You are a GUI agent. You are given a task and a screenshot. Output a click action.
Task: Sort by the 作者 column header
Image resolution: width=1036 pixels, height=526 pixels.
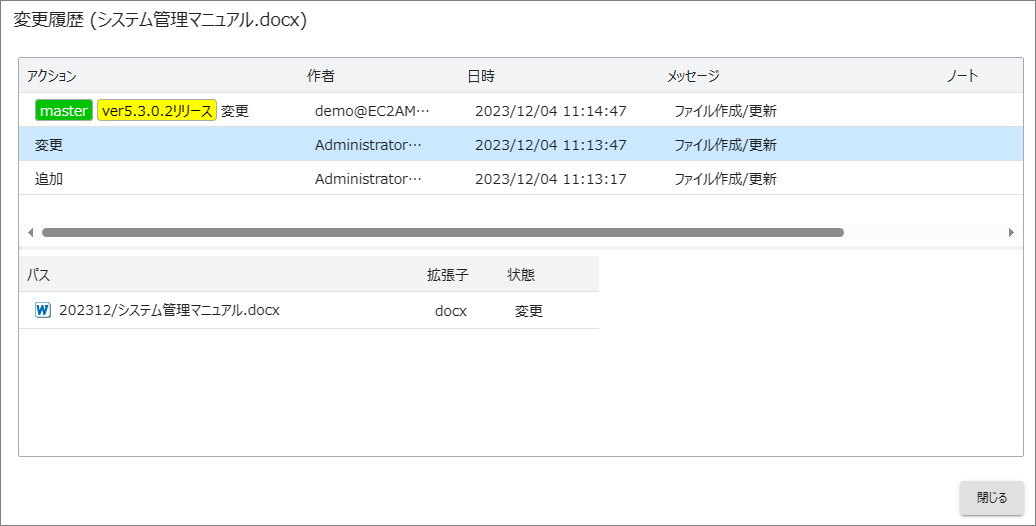[320, 76]
